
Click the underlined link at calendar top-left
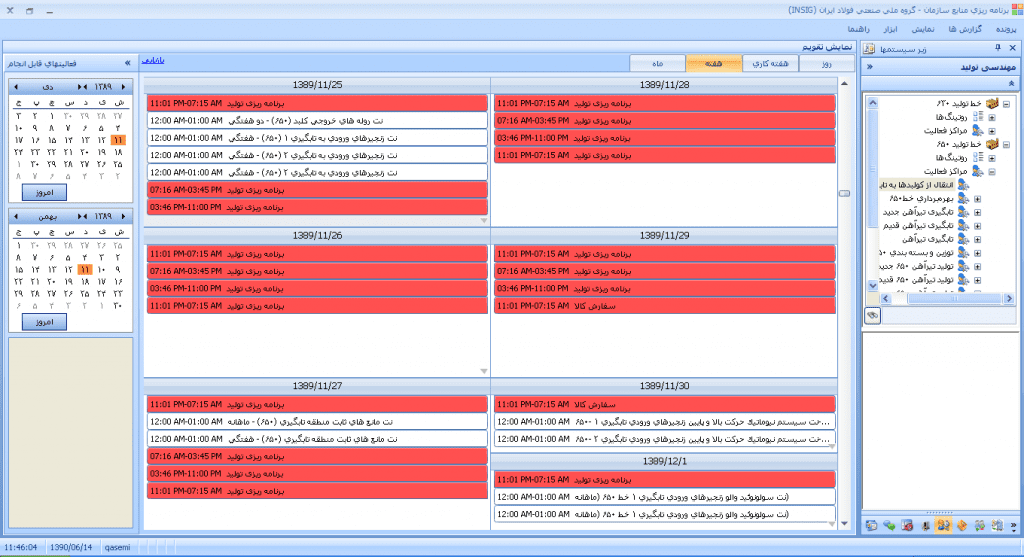point(153,61)
